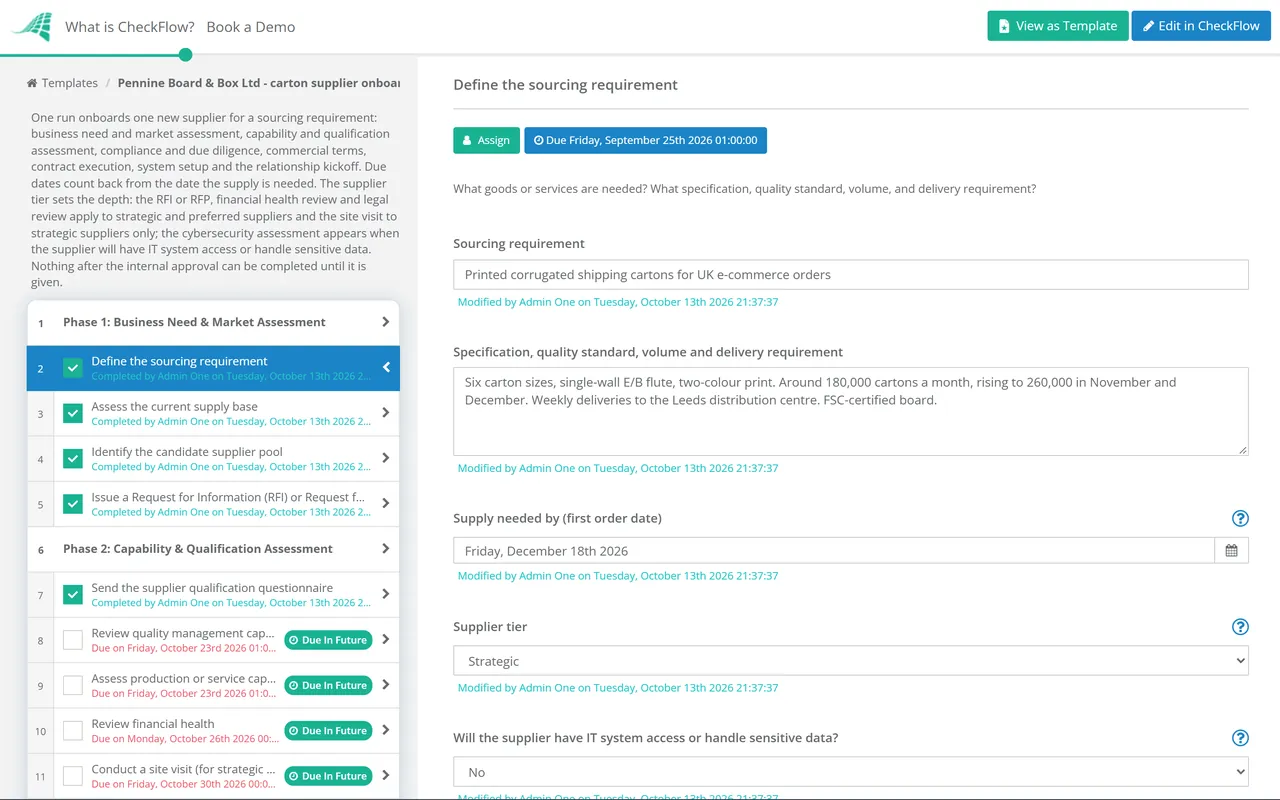Check Conduct a site visit checkbox
The height and width of the screenshot is (800, 1280).
pos(73,776)
